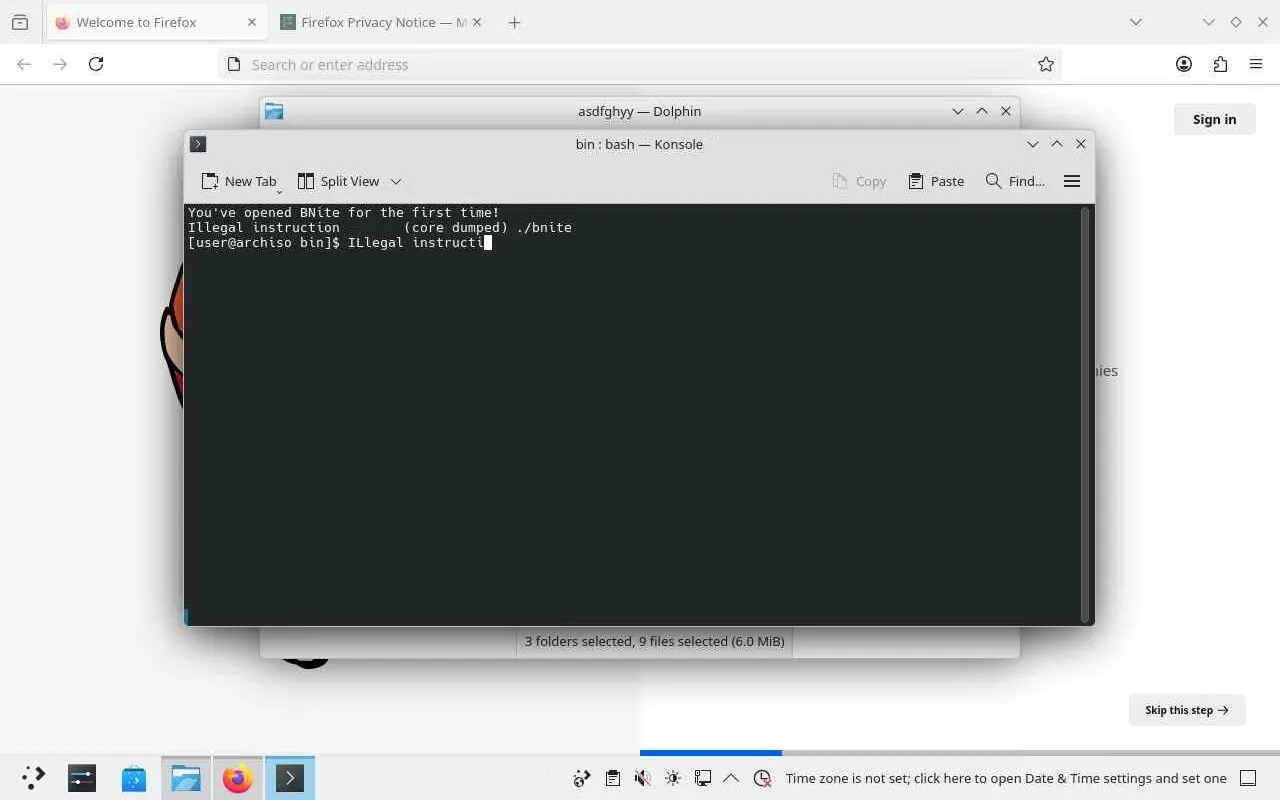Screen dimensions: 1280x800
Task: Focus the Firefox address bar
Action: tap(640, 64)
